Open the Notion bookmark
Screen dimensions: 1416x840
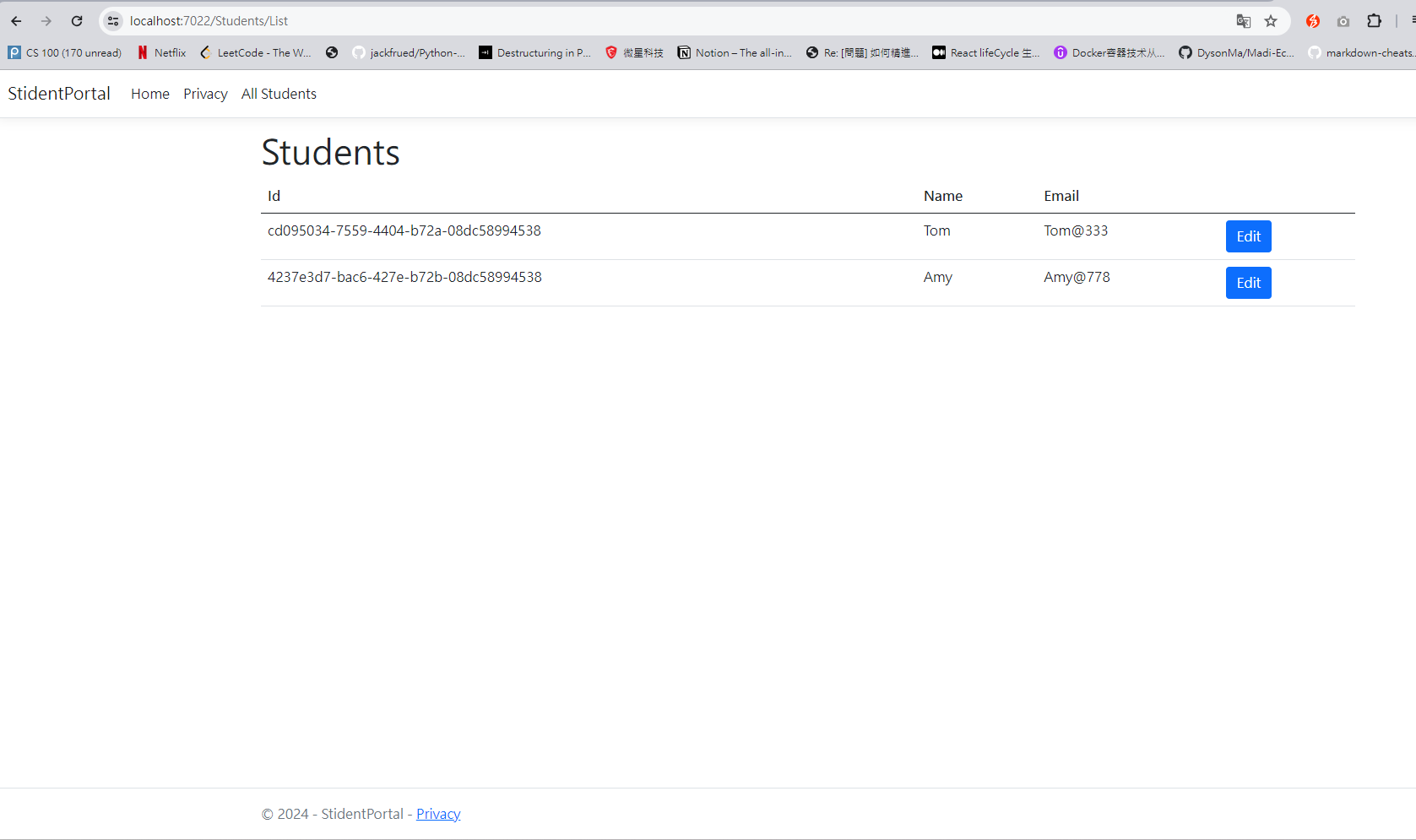(x=734, y=52)
